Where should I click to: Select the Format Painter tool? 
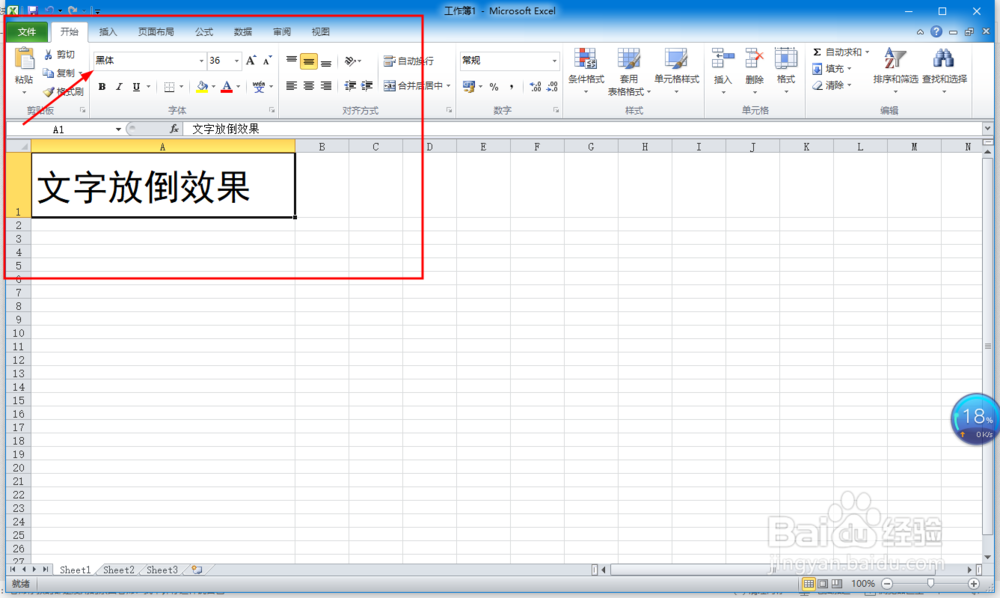pos(62,92)
